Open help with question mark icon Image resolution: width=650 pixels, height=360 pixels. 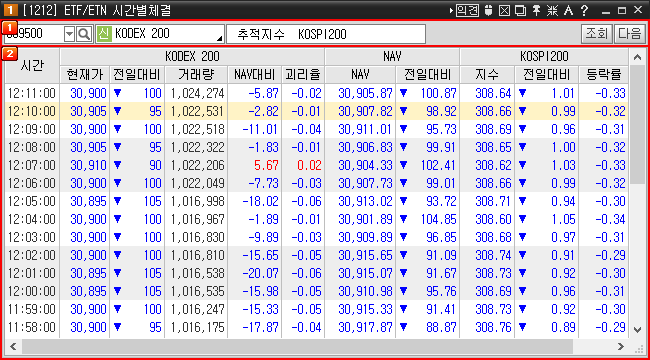(x=585, y=10)
